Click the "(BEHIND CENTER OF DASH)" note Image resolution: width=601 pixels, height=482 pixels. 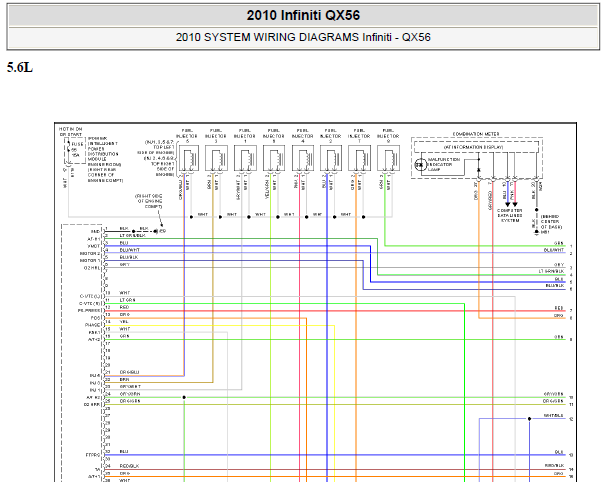click(x=551, y=222)
